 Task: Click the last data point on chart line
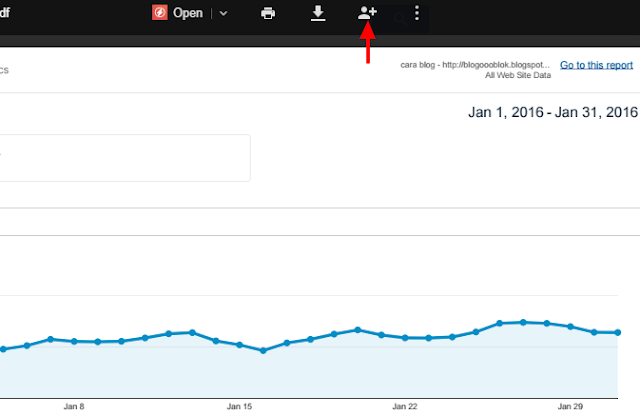[618, 333]
